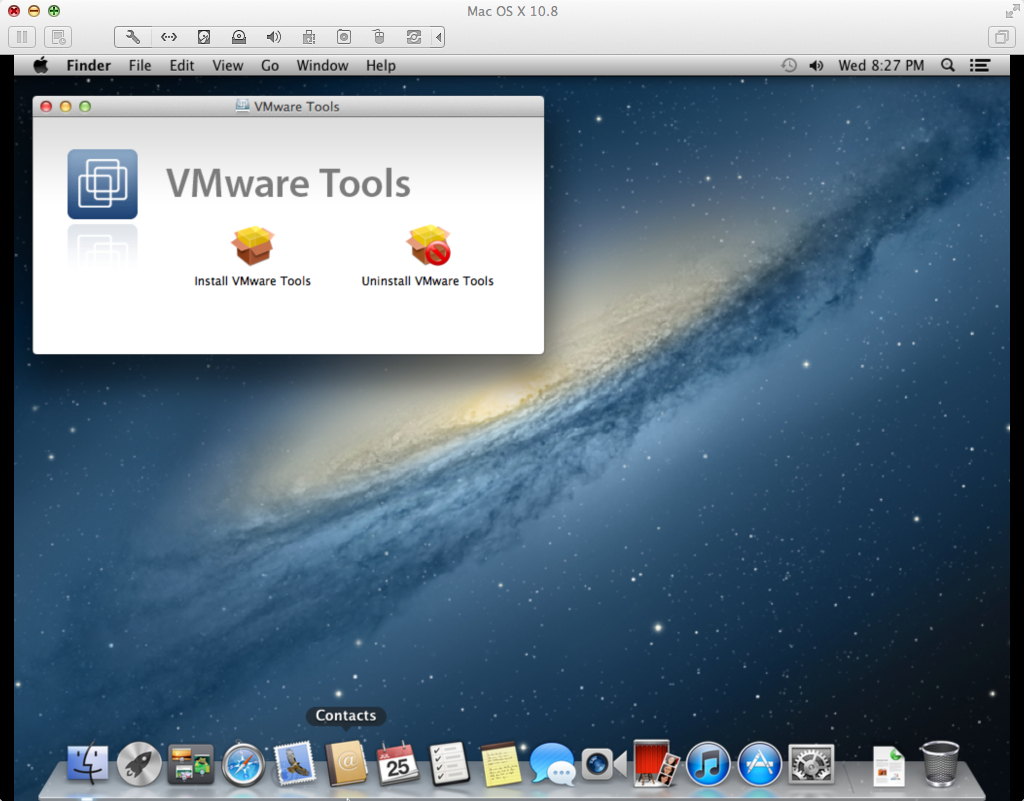1024x801 pixels.
Task: Open the Trash in Dock
Action: click(x=940, y=763)
